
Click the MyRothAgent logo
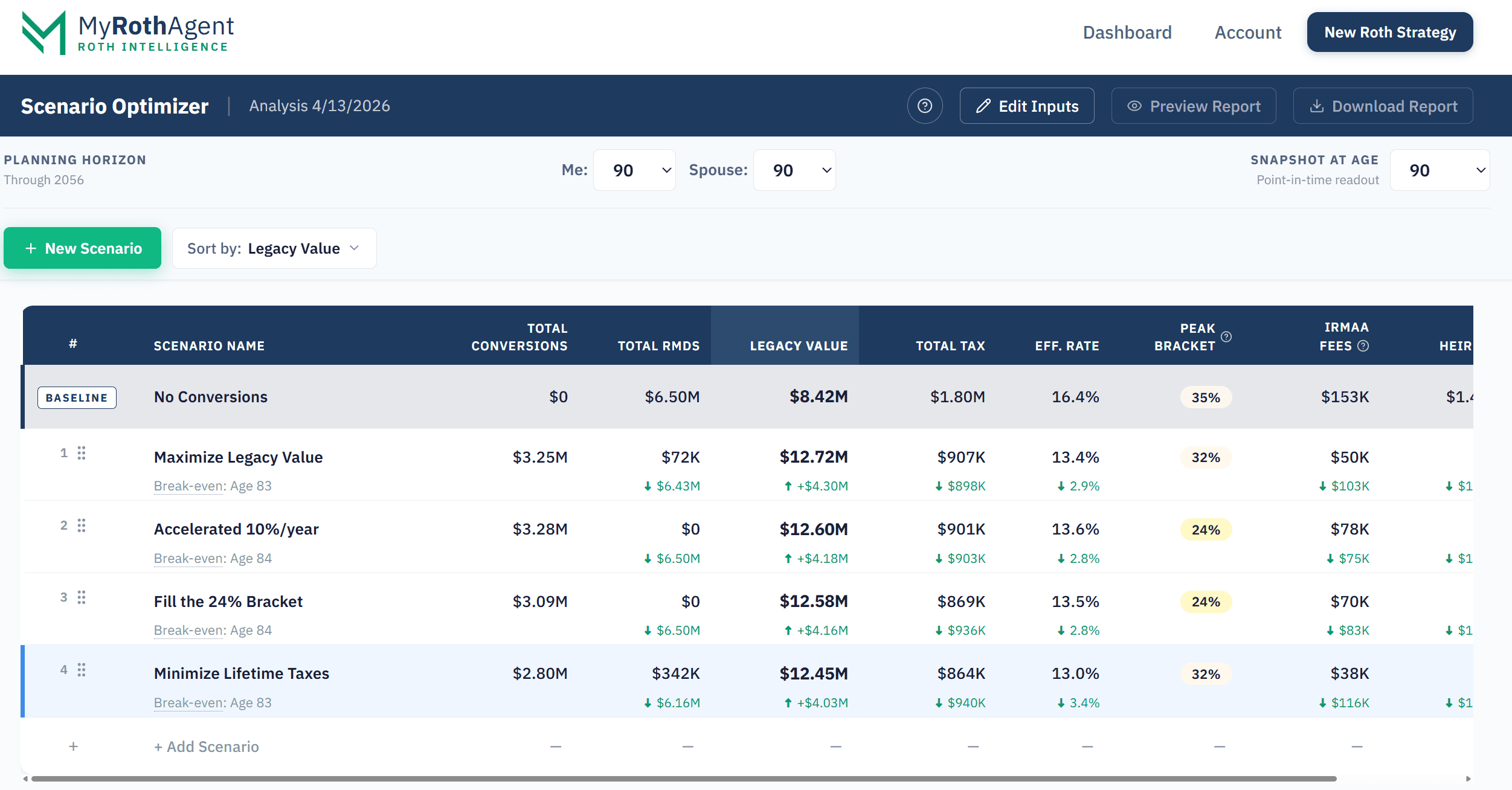[x=127, y=33]
